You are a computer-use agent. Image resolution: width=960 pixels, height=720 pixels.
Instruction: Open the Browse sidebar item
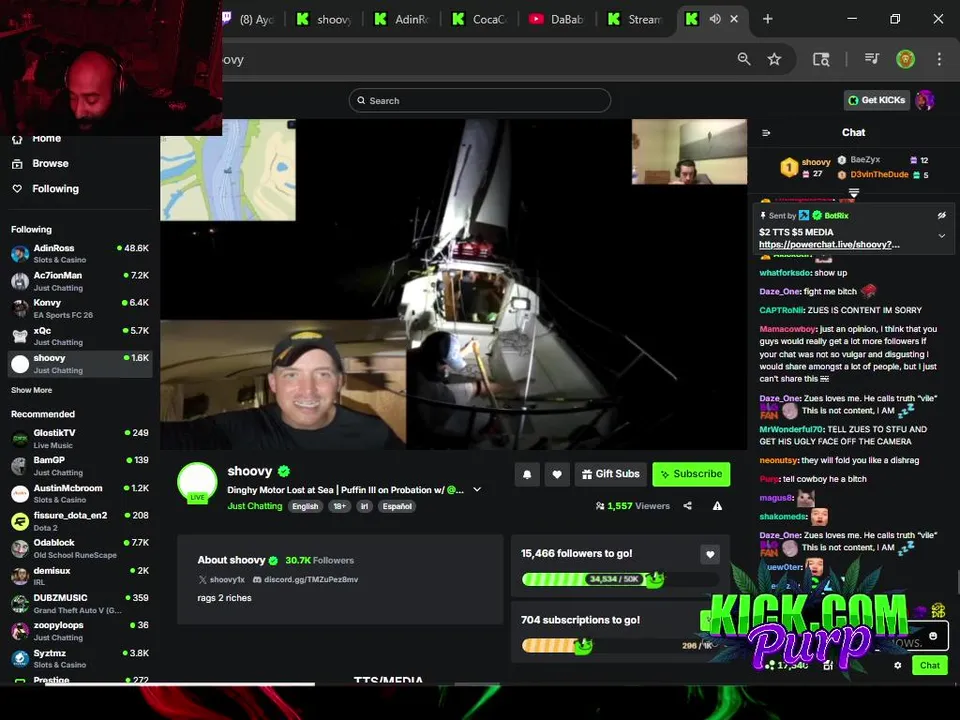pyautogui.click(x=40, y=163)
